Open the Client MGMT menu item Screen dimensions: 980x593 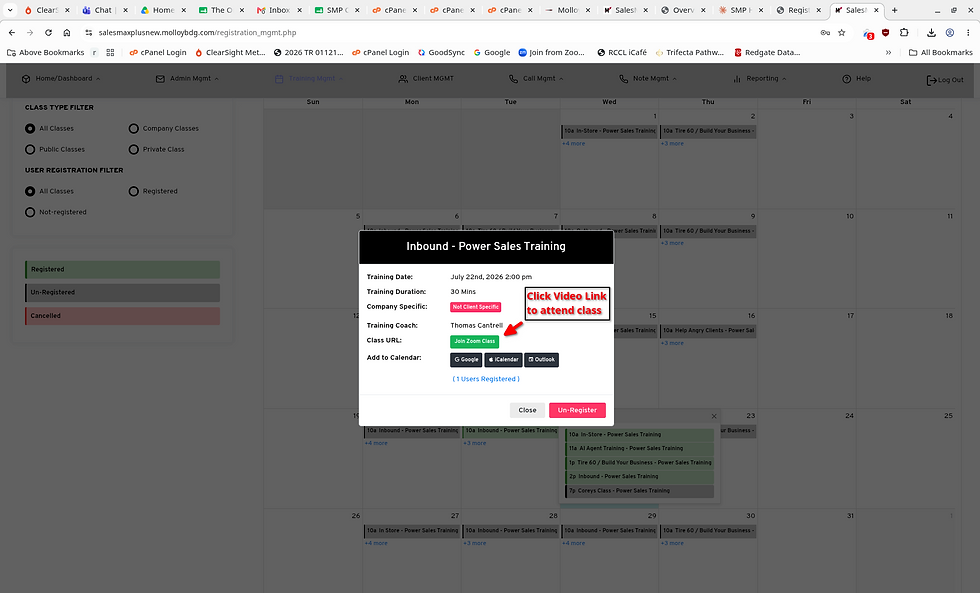[x=426, y=79]
